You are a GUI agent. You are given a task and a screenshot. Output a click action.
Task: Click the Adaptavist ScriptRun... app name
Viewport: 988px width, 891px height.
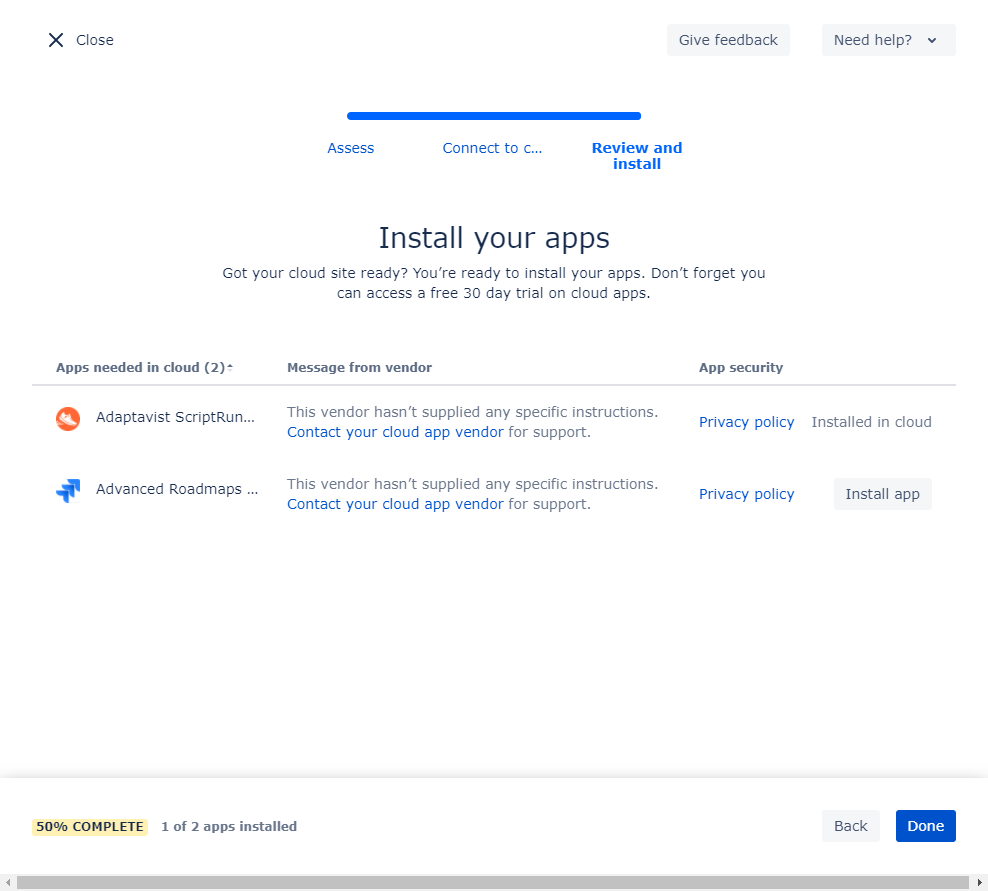click(175, 417)
